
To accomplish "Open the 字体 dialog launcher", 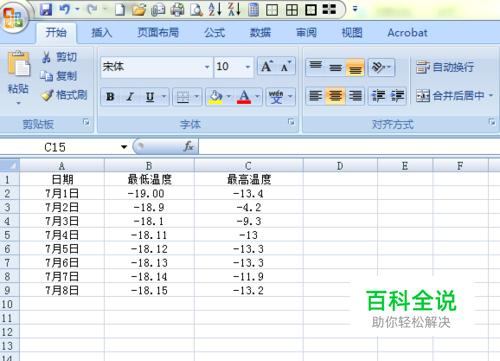I will tap(291, 122).
